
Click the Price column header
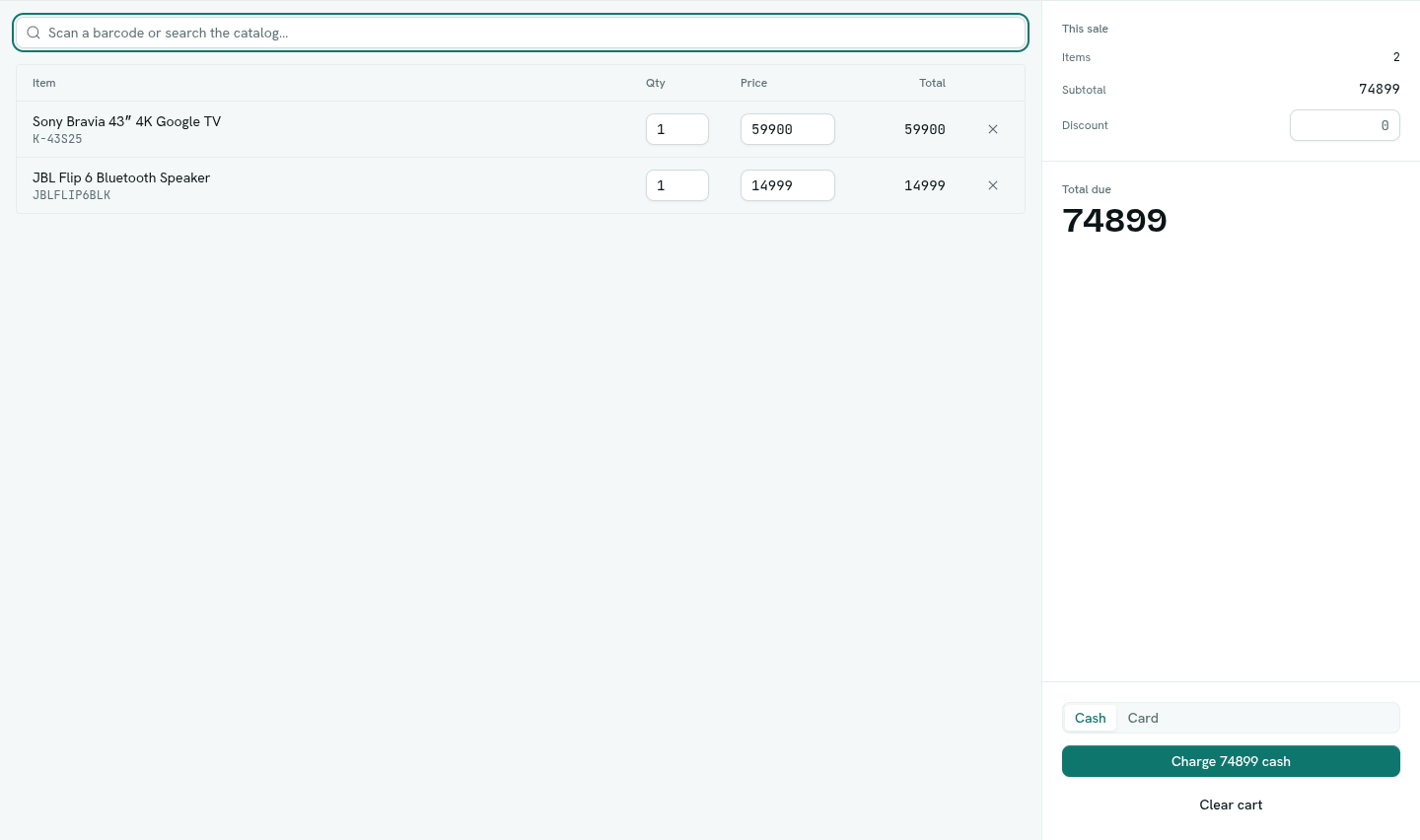pyautogui.click(x=753, y=83)
